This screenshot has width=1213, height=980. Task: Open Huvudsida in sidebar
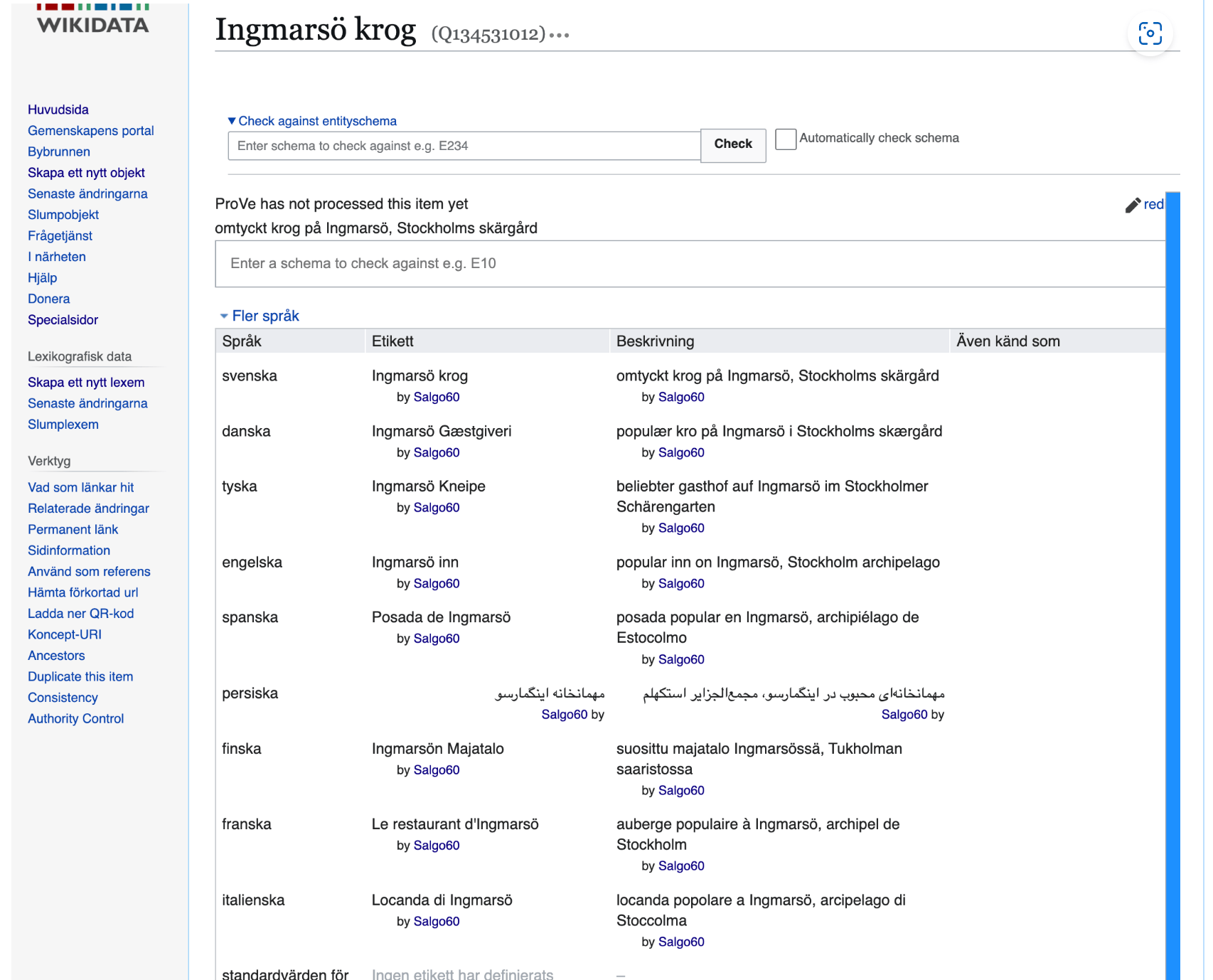click(58, 110)
